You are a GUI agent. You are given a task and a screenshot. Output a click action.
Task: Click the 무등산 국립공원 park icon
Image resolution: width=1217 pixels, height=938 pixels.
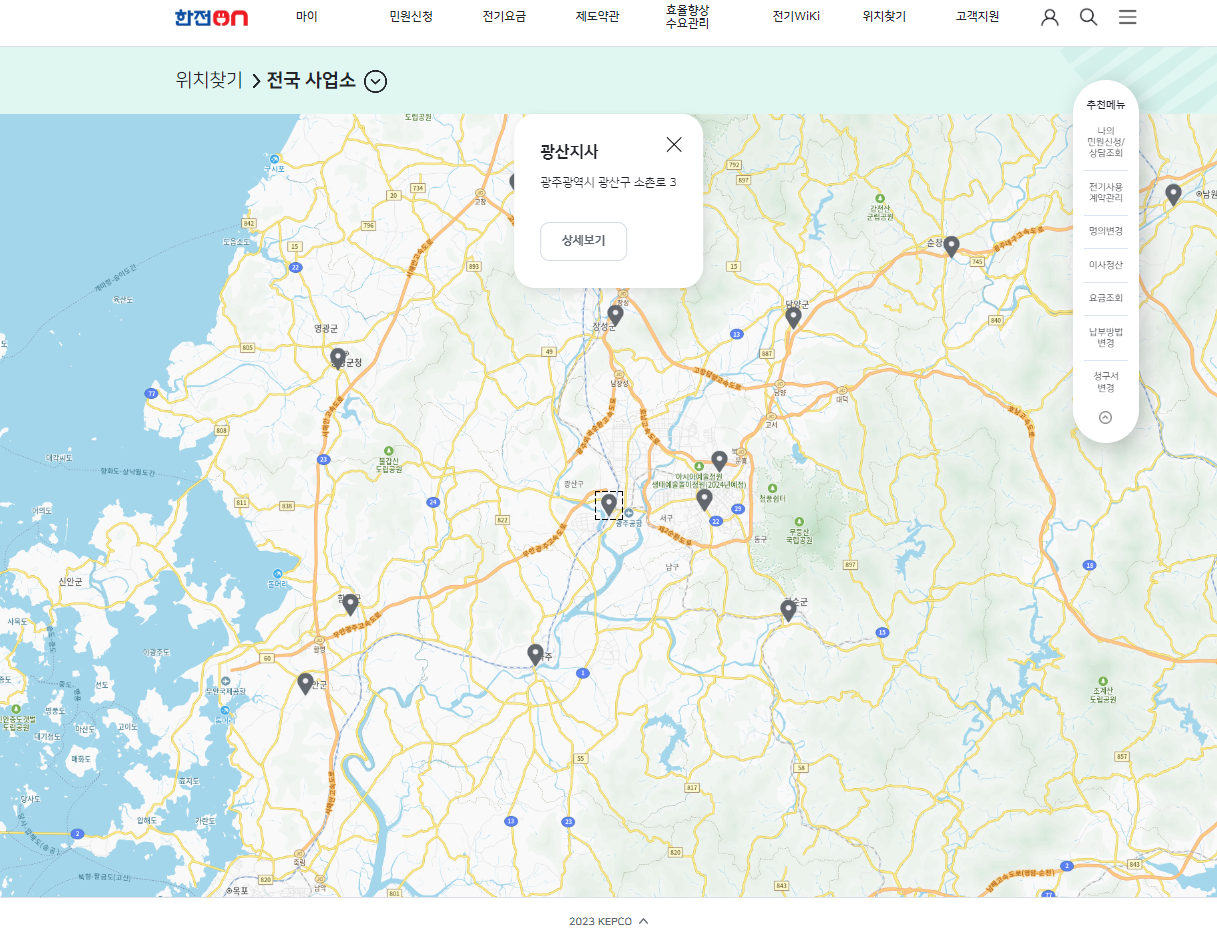coord(797,520)
